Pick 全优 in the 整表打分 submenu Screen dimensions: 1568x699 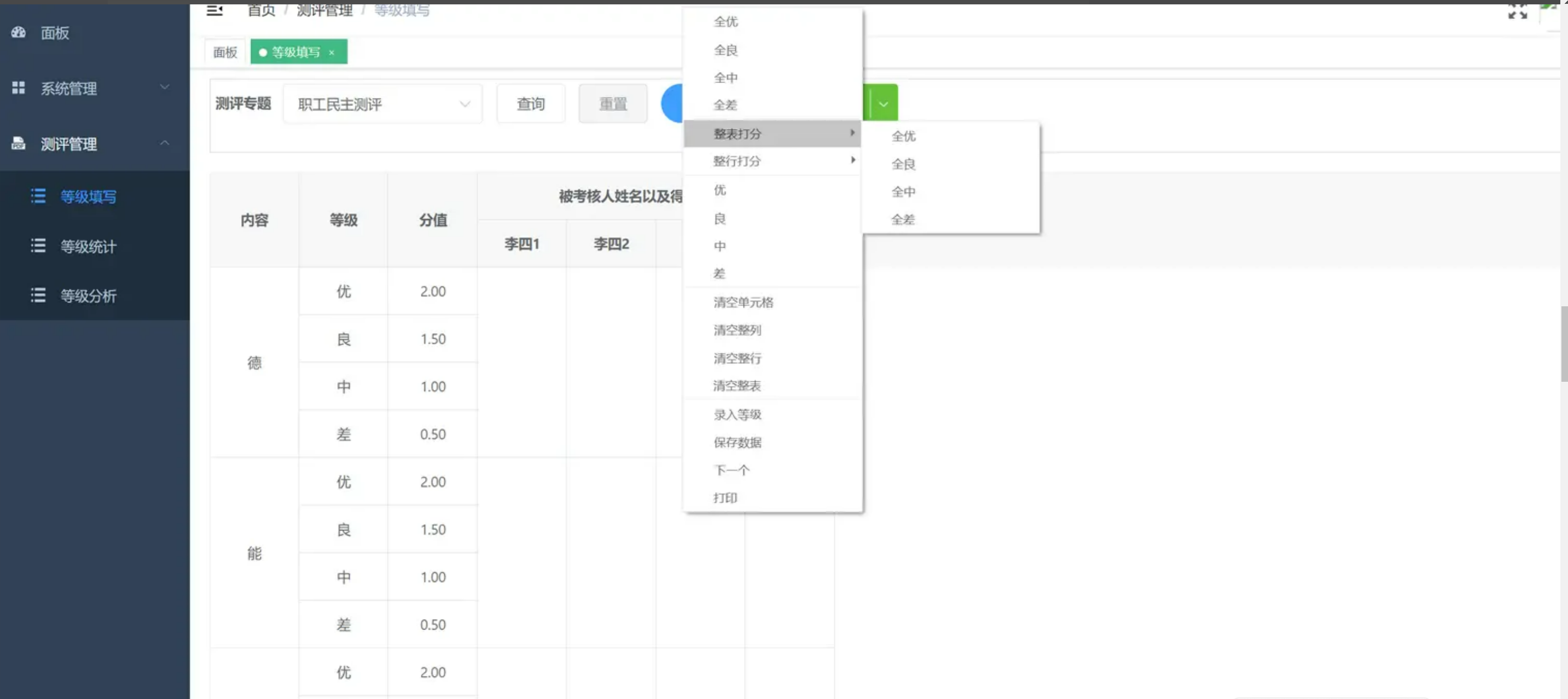[x=903, y=136]
